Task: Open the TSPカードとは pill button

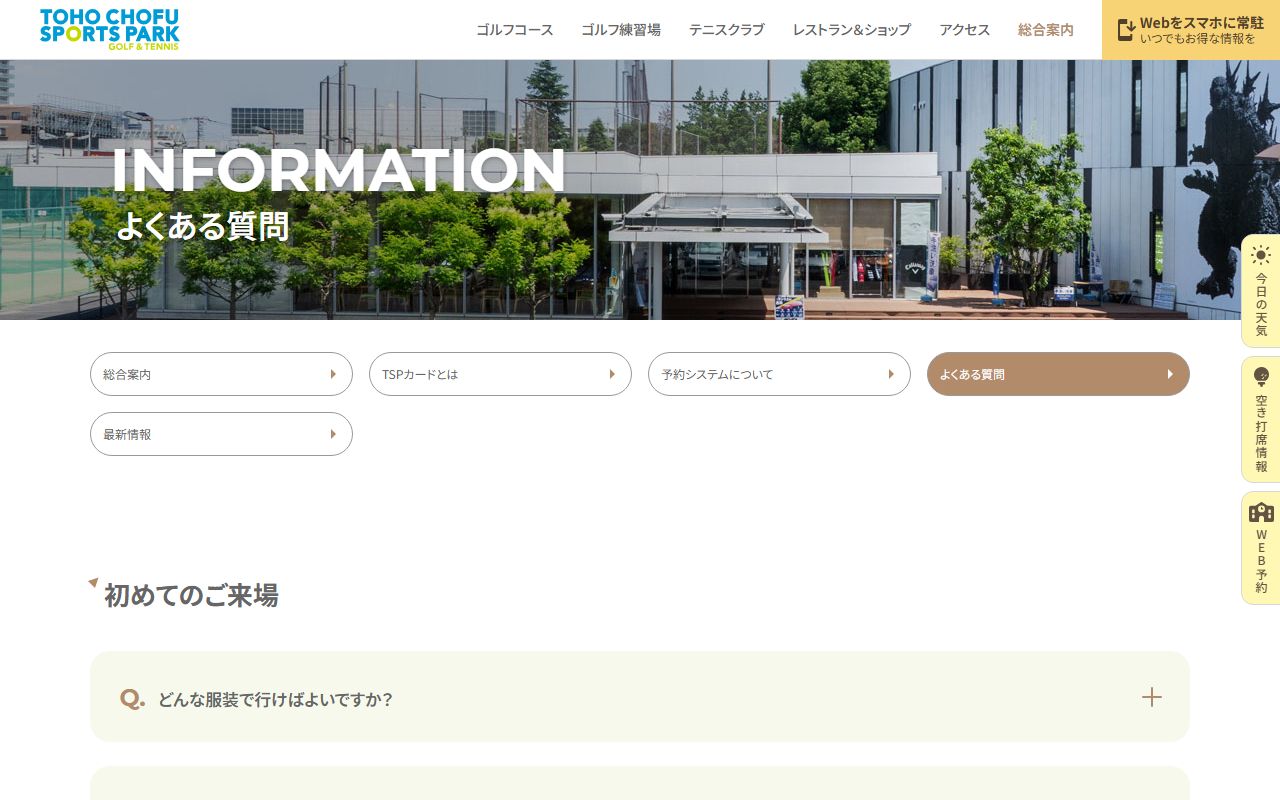Action: tap(500, 374)
